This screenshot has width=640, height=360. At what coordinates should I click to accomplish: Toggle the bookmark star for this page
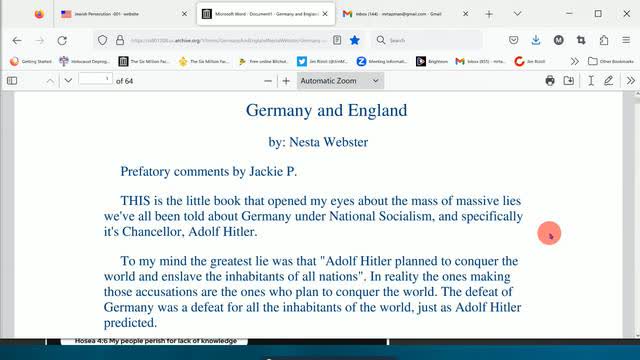355,40
